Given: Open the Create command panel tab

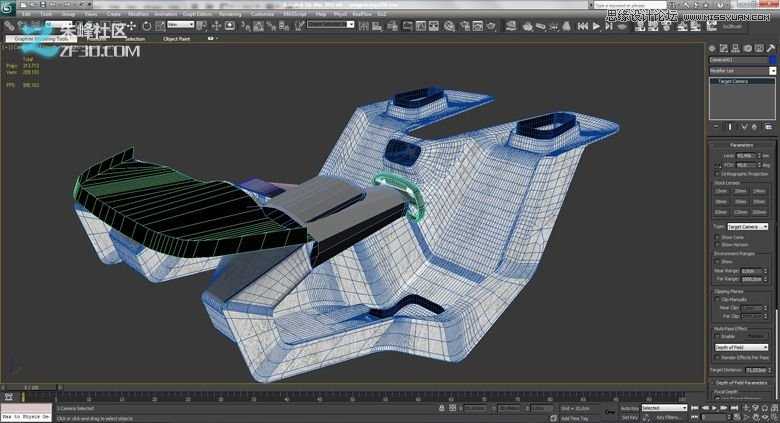Looking at the screenshot, I should click(x=712, y=48).
